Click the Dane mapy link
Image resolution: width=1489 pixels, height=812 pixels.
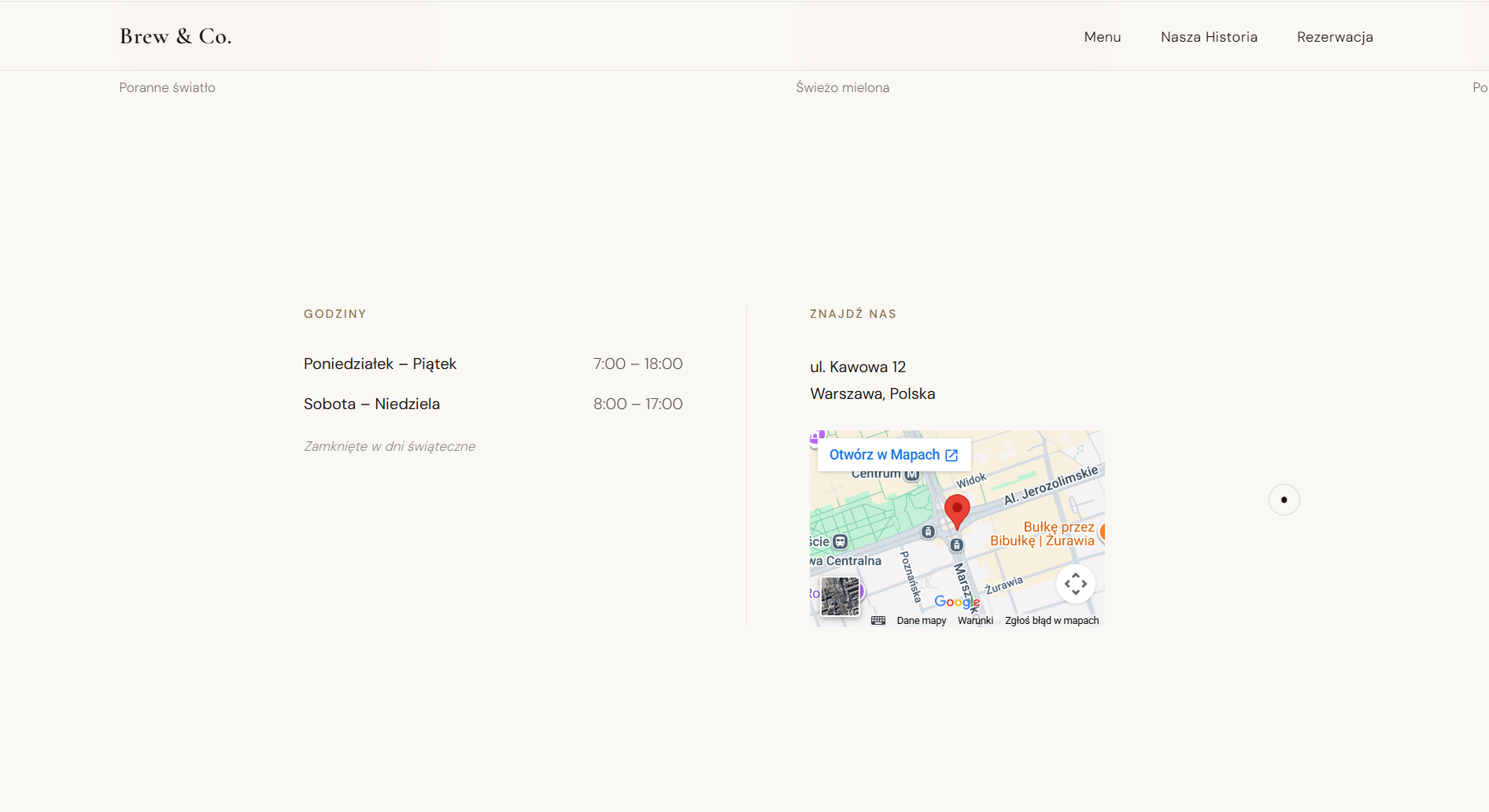(x=922, y=620)
